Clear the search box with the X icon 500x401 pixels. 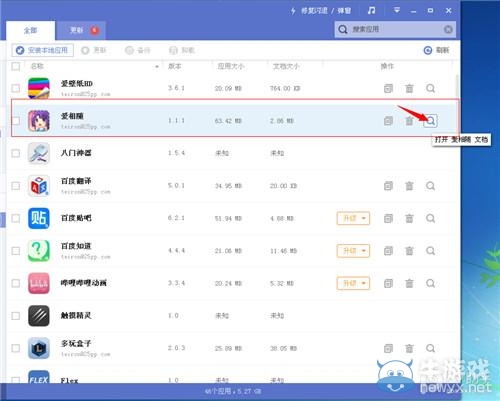pyautogui.click(x=448, y=29)
